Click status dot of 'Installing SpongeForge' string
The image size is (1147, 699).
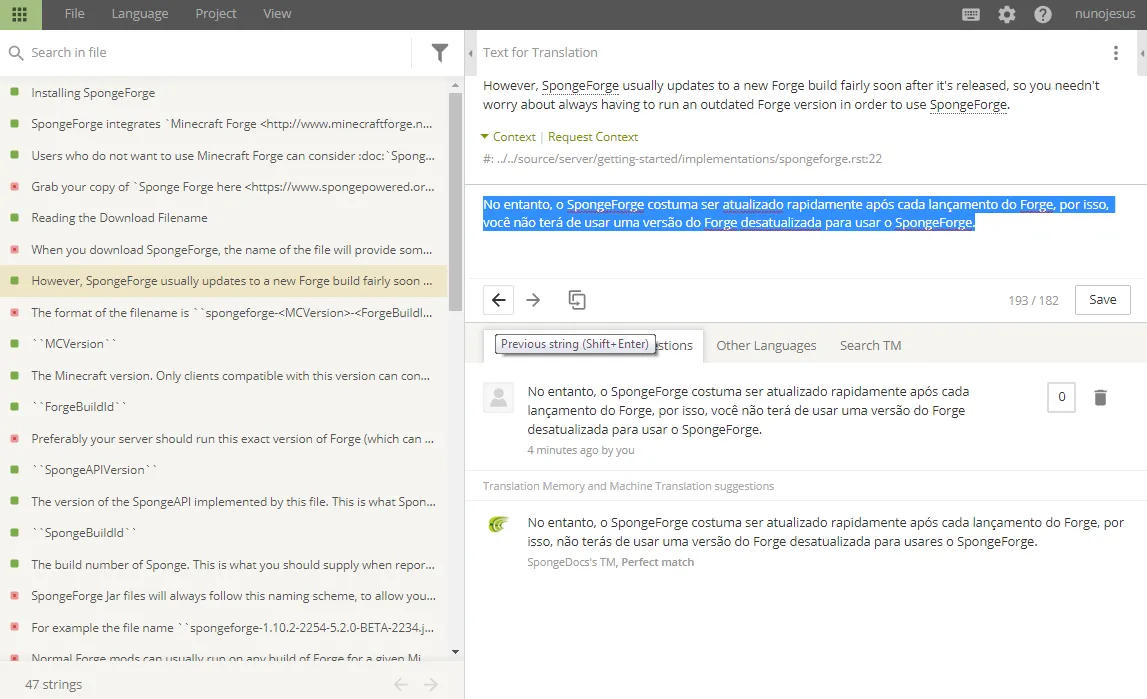coord(14,92)
